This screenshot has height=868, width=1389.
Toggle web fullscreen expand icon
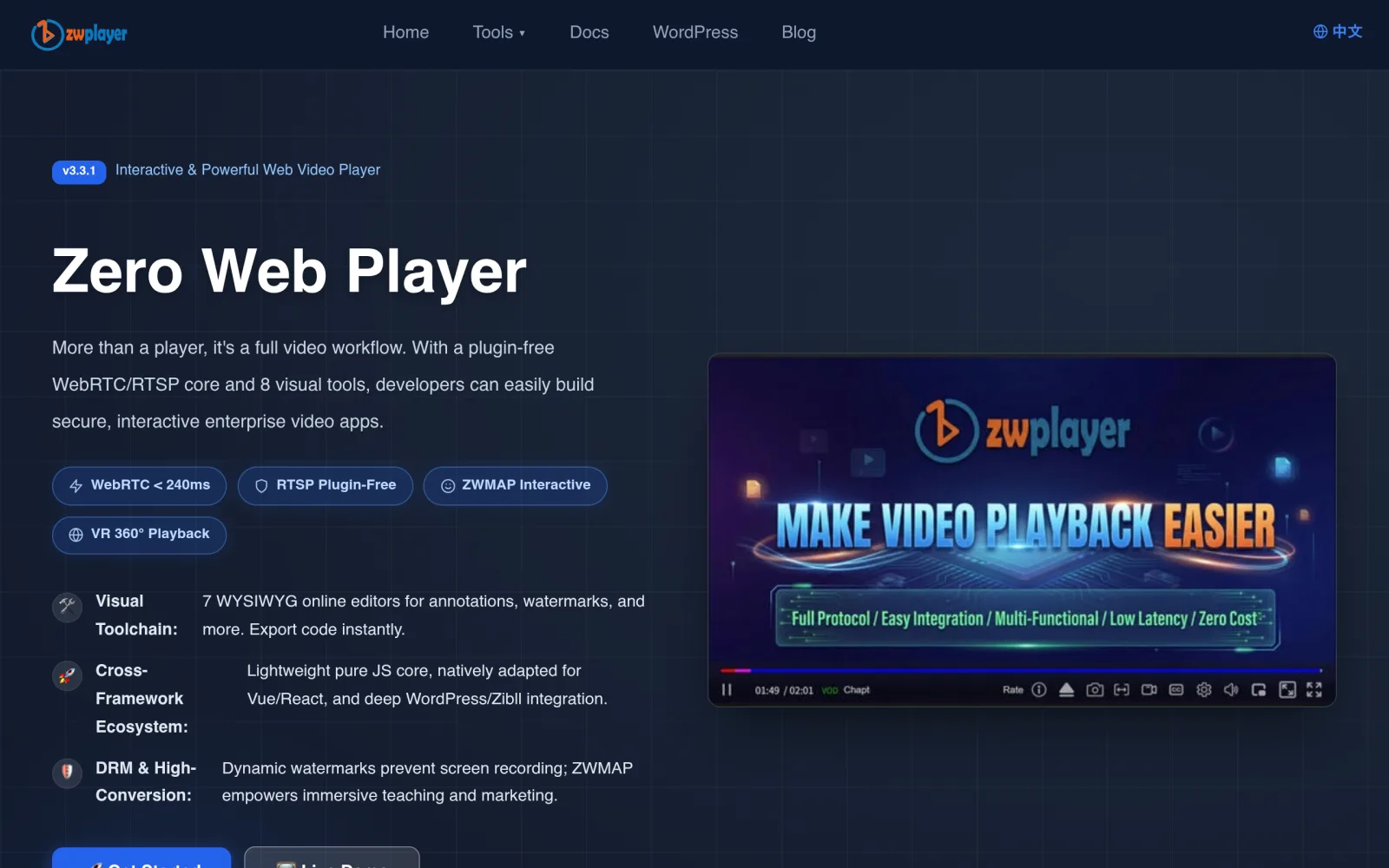click(x=1287, y=689)
